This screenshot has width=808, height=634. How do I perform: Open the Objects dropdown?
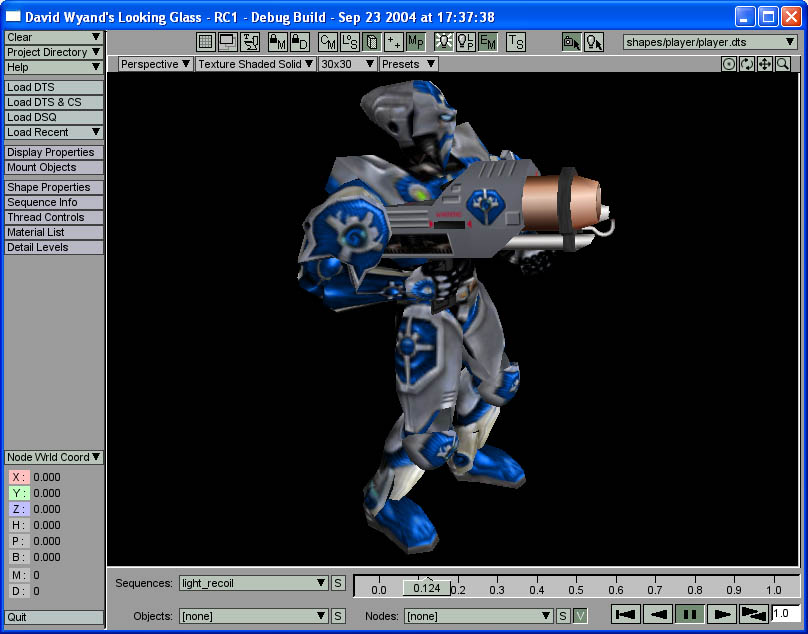[254, 616]
